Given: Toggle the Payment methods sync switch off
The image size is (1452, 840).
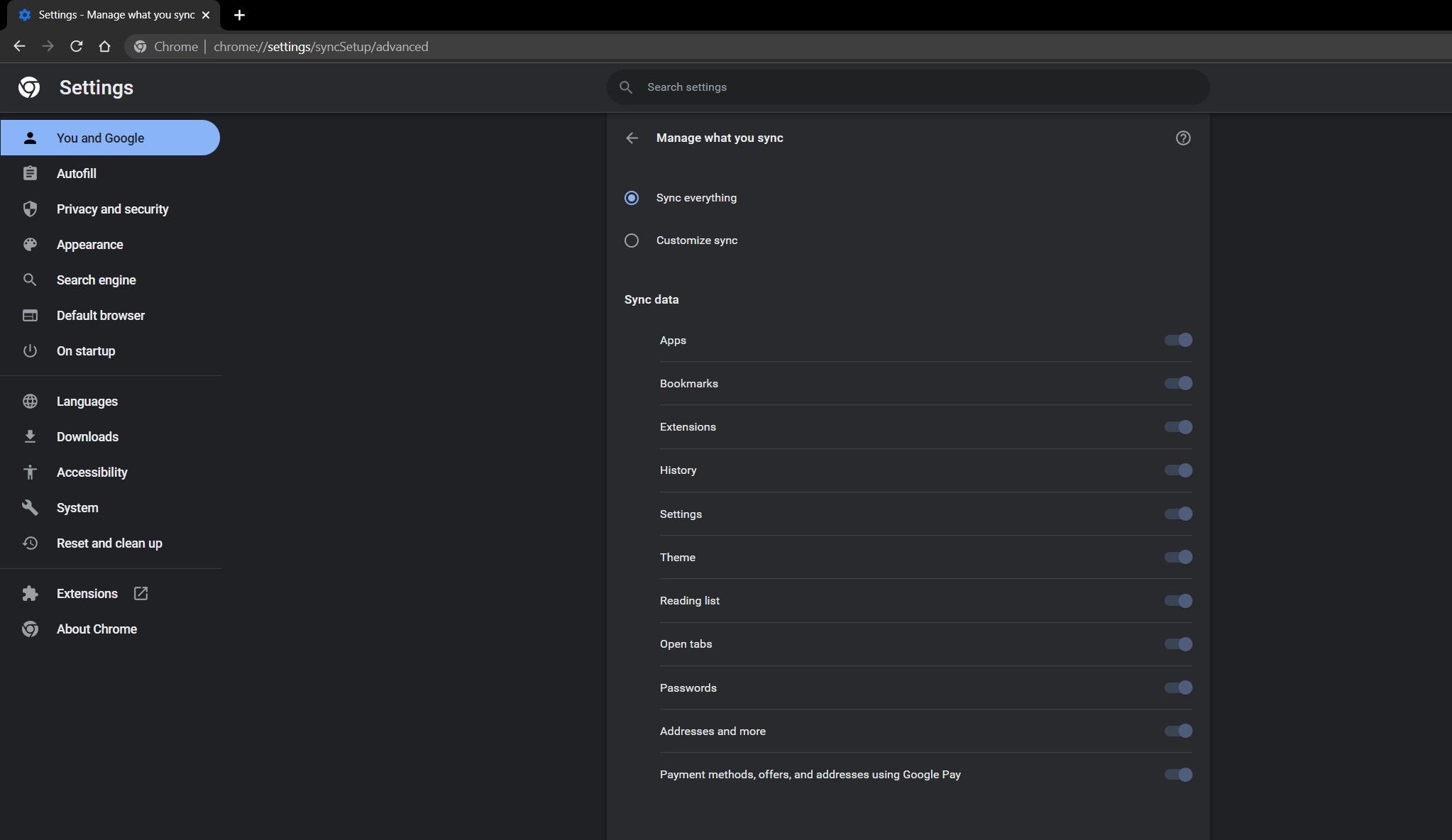Looking at the screenshot, I should click(x=1178, y=774).
